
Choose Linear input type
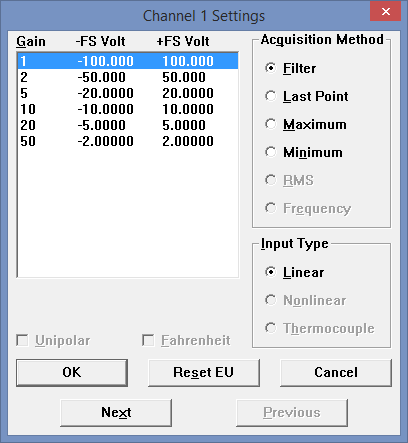[x=294, y=272]
